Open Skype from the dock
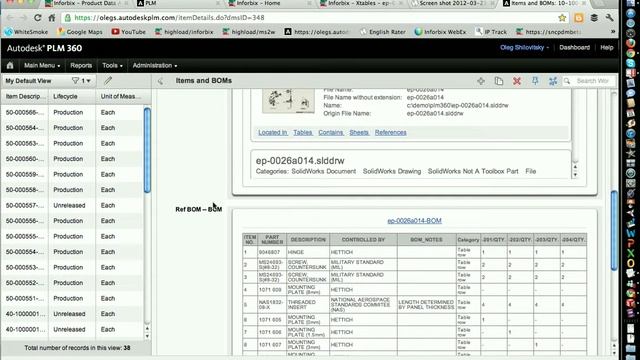The width and height of the screenshot is (640, 360). (x=631, y=63)
